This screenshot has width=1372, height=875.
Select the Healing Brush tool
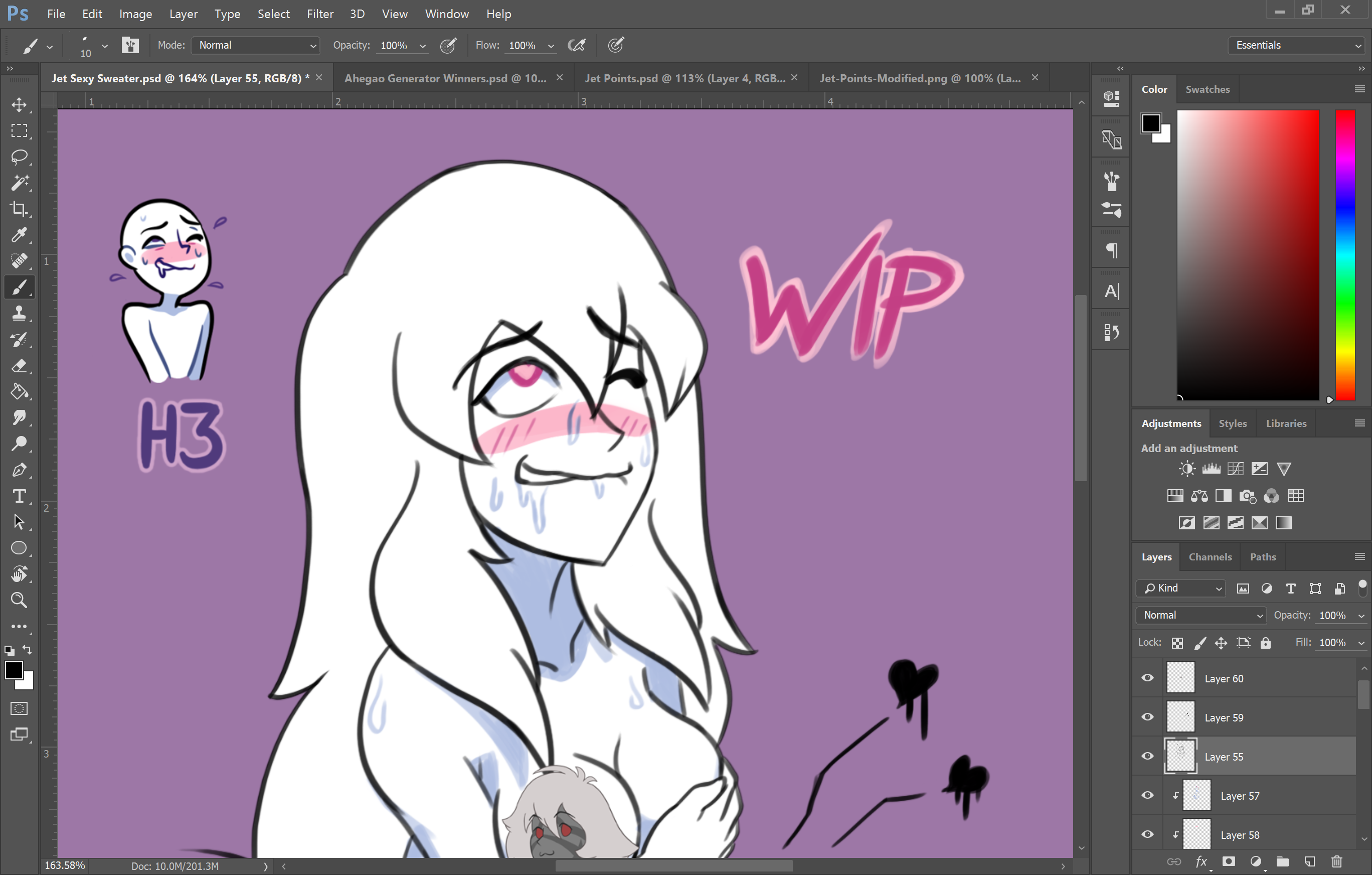coord(20,260)
